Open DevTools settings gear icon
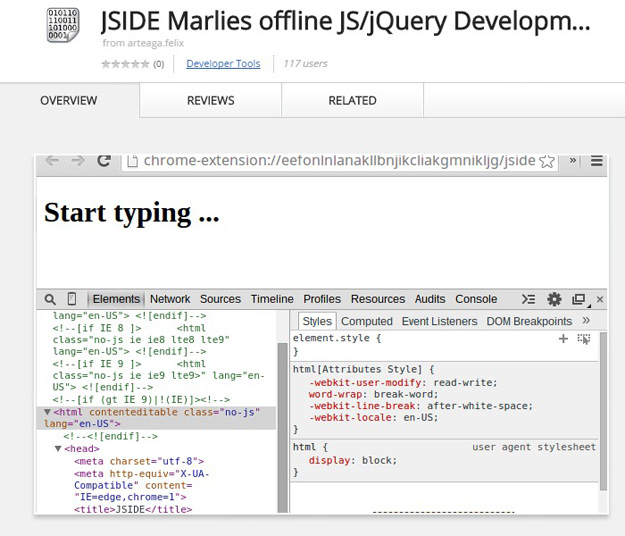 [554, 299]
